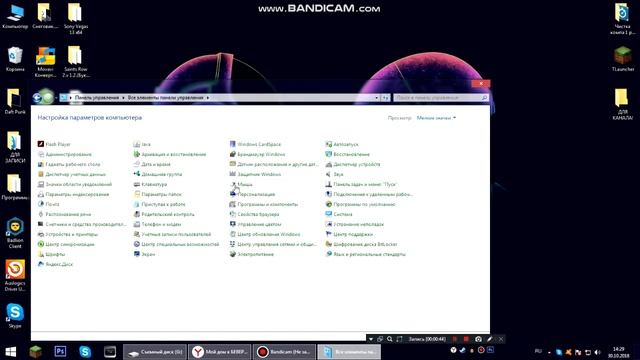Open Дата и время
The height and width of the screenshot is (360, 640).
[152, 164]
